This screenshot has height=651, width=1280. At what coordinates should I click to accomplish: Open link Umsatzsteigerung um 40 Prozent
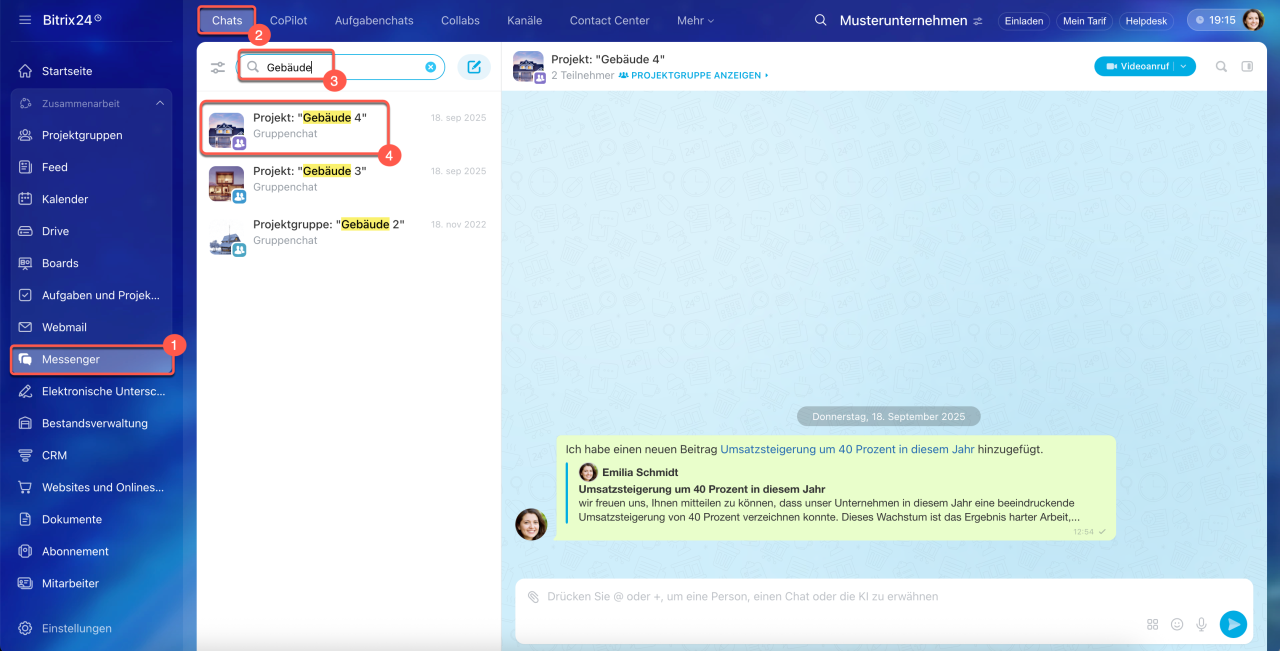click(847, 450)
